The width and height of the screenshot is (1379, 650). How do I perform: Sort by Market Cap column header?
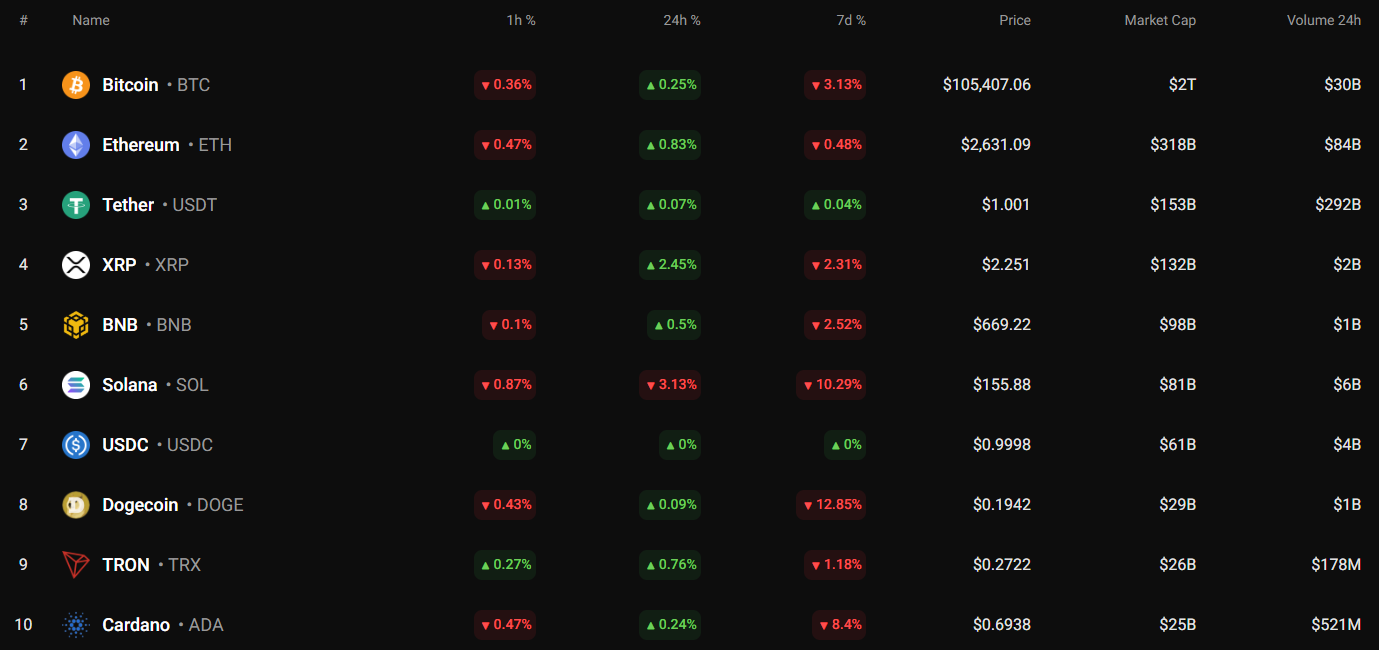(1159, 20)
